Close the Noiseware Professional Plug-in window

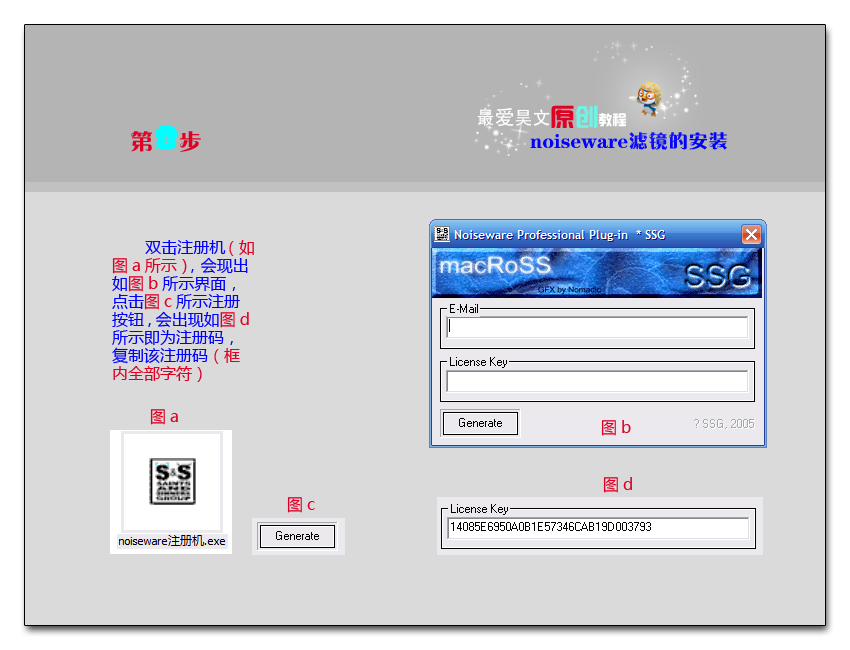[x=751, y=235]
